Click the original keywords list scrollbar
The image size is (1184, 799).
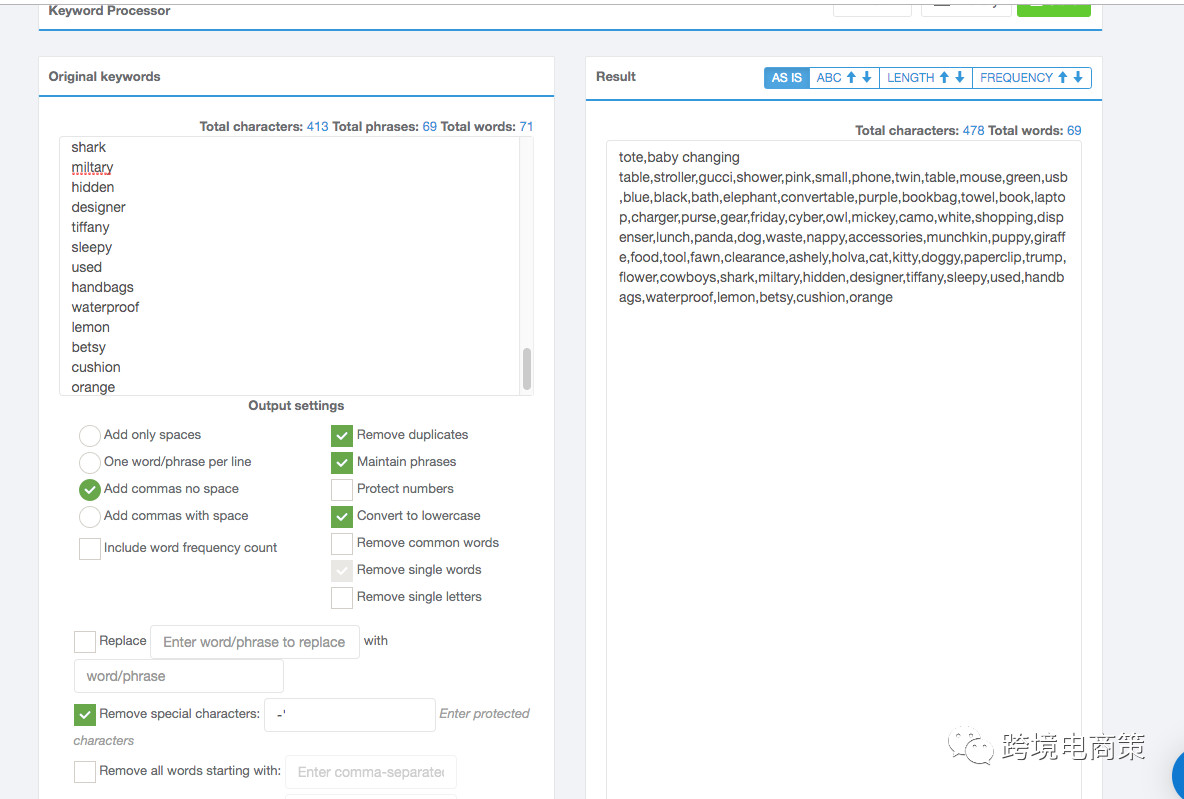click(x=527, y=368)
